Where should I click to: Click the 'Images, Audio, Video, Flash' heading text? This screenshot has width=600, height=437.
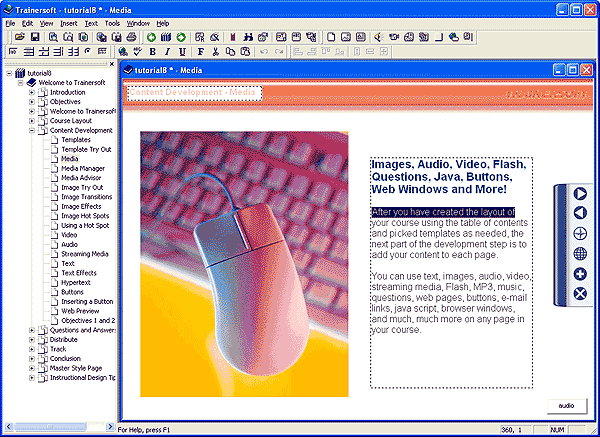pos(449,165)
